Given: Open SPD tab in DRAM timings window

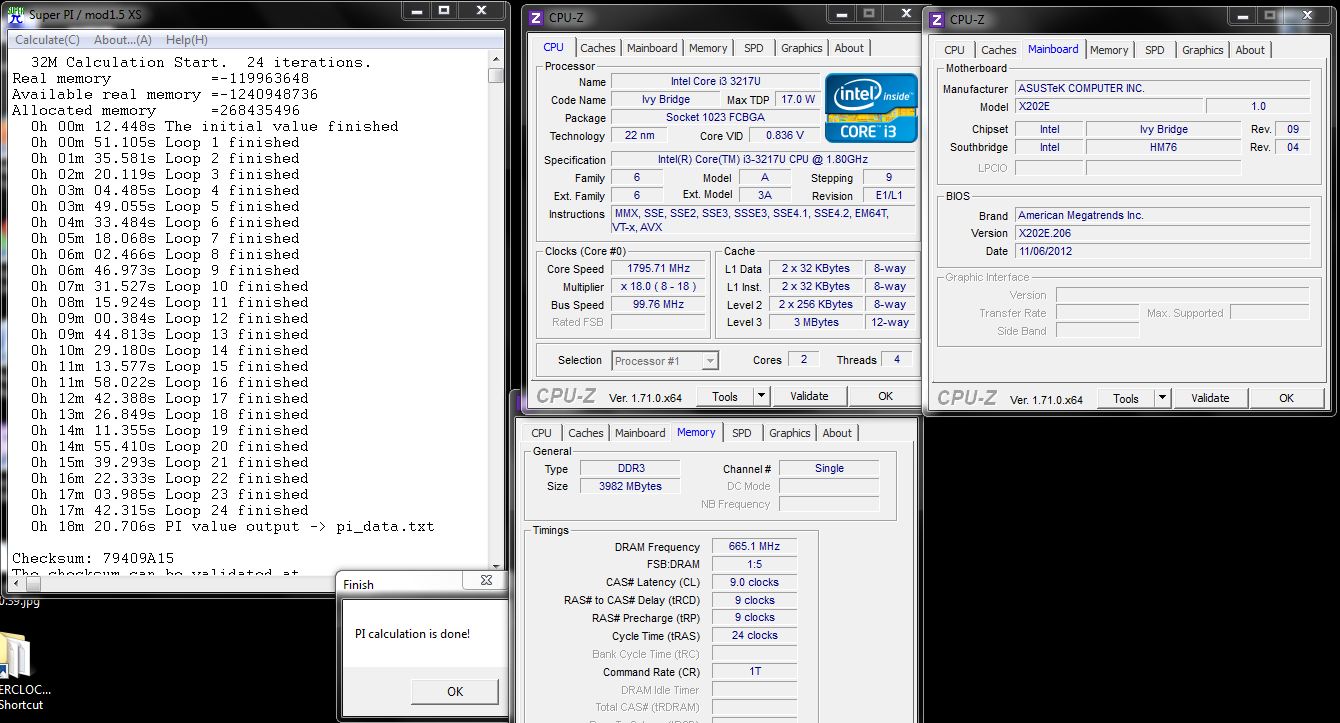Looking at the screenshot, I should (x=742, y=433).
